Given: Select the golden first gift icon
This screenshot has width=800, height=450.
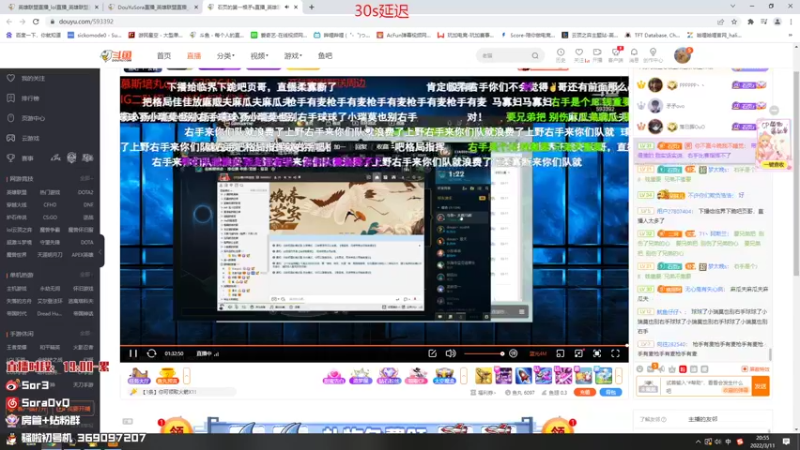Looking at the screenshot, I should [x=483, y=376].
